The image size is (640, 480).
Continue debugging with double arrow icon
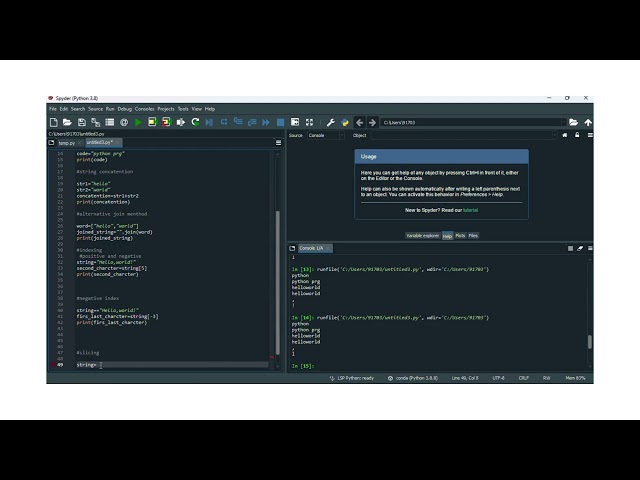coord(266,122)
